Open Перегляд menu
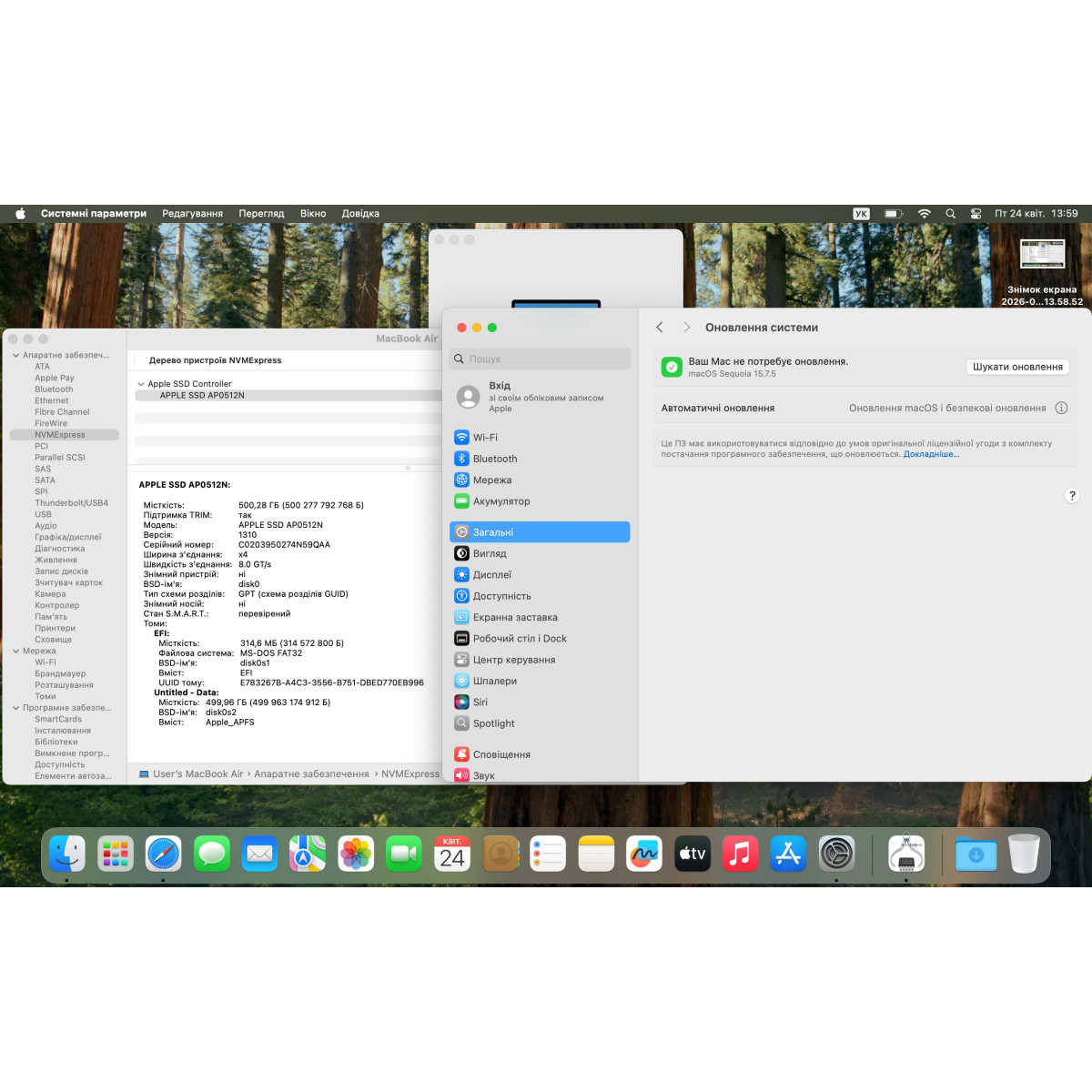The image size is (1092, 1092). pos(262,214)
